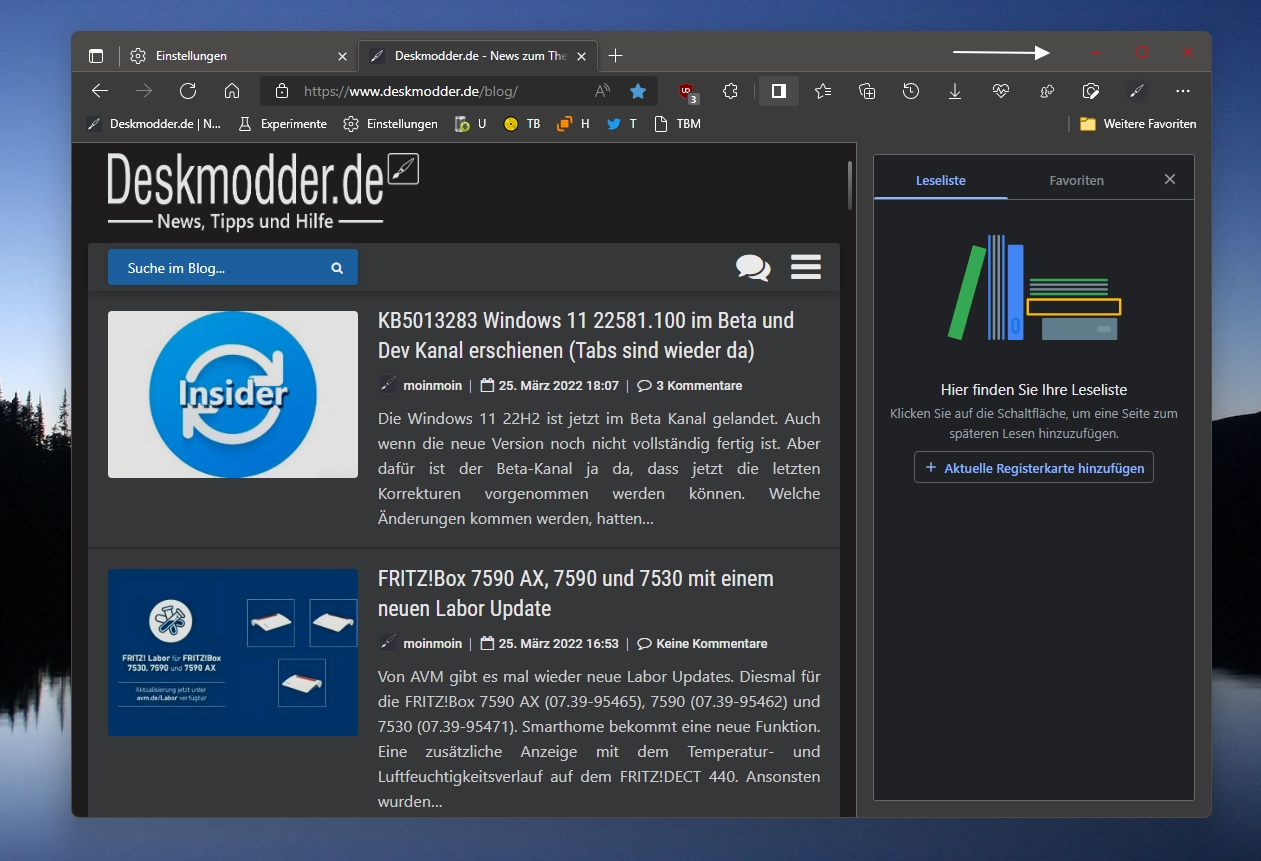
Task: Start Read Aloud from address bar
Action: tap(602, 91)
